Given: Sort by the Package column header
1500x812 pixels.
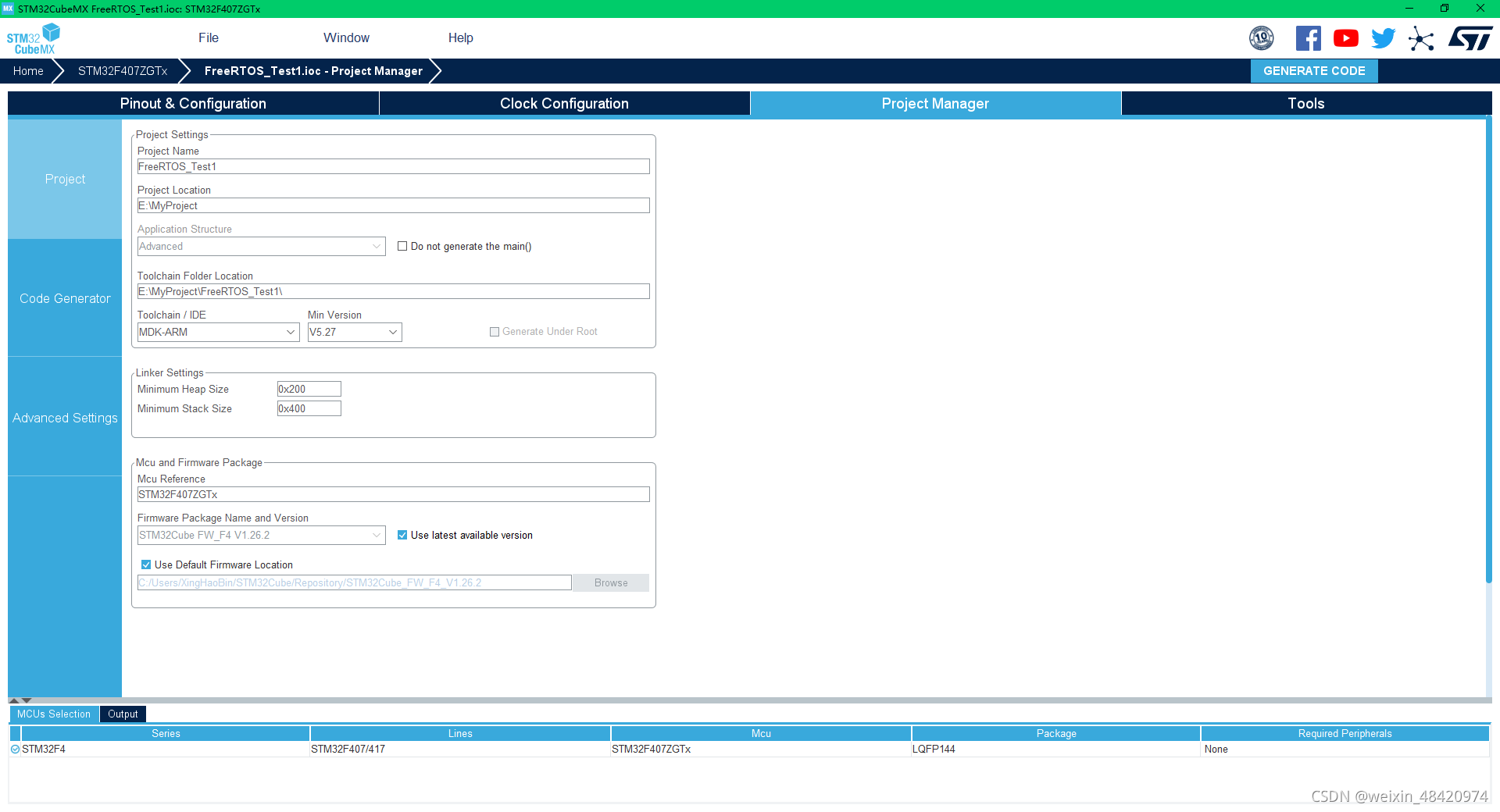Looking at the screenshot, I should pos(1056,733).
